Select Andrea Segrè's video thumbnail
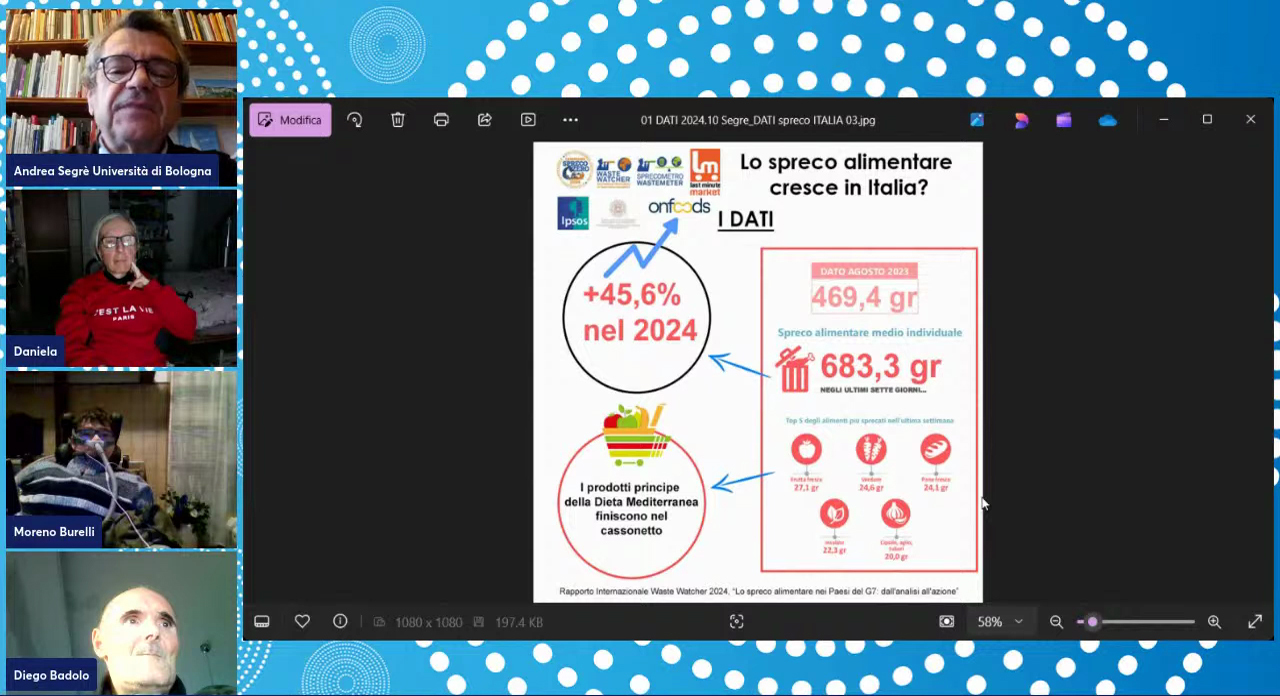 tap(121, 96)
